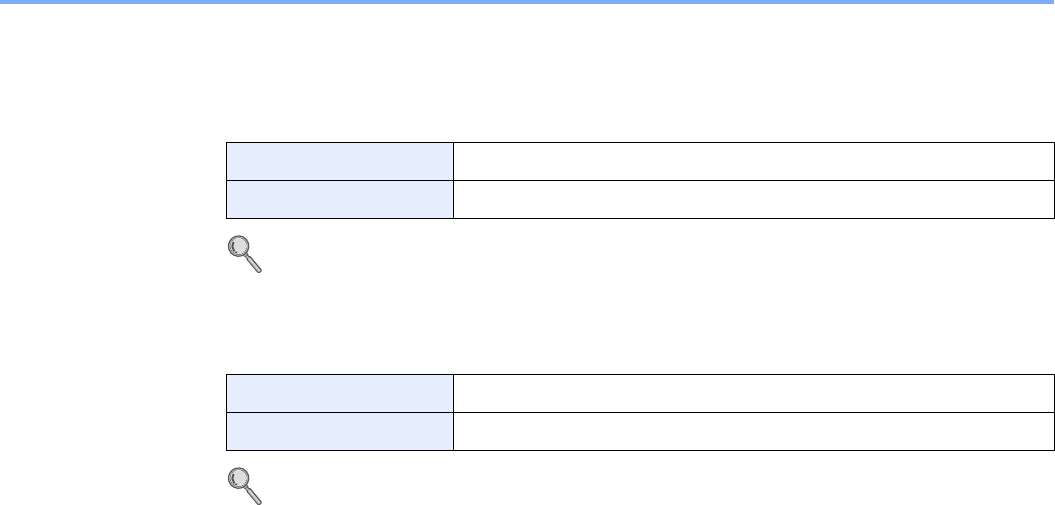
Task: Select the upper table's top-left shaded cell
Action: [x=340, y=161]
